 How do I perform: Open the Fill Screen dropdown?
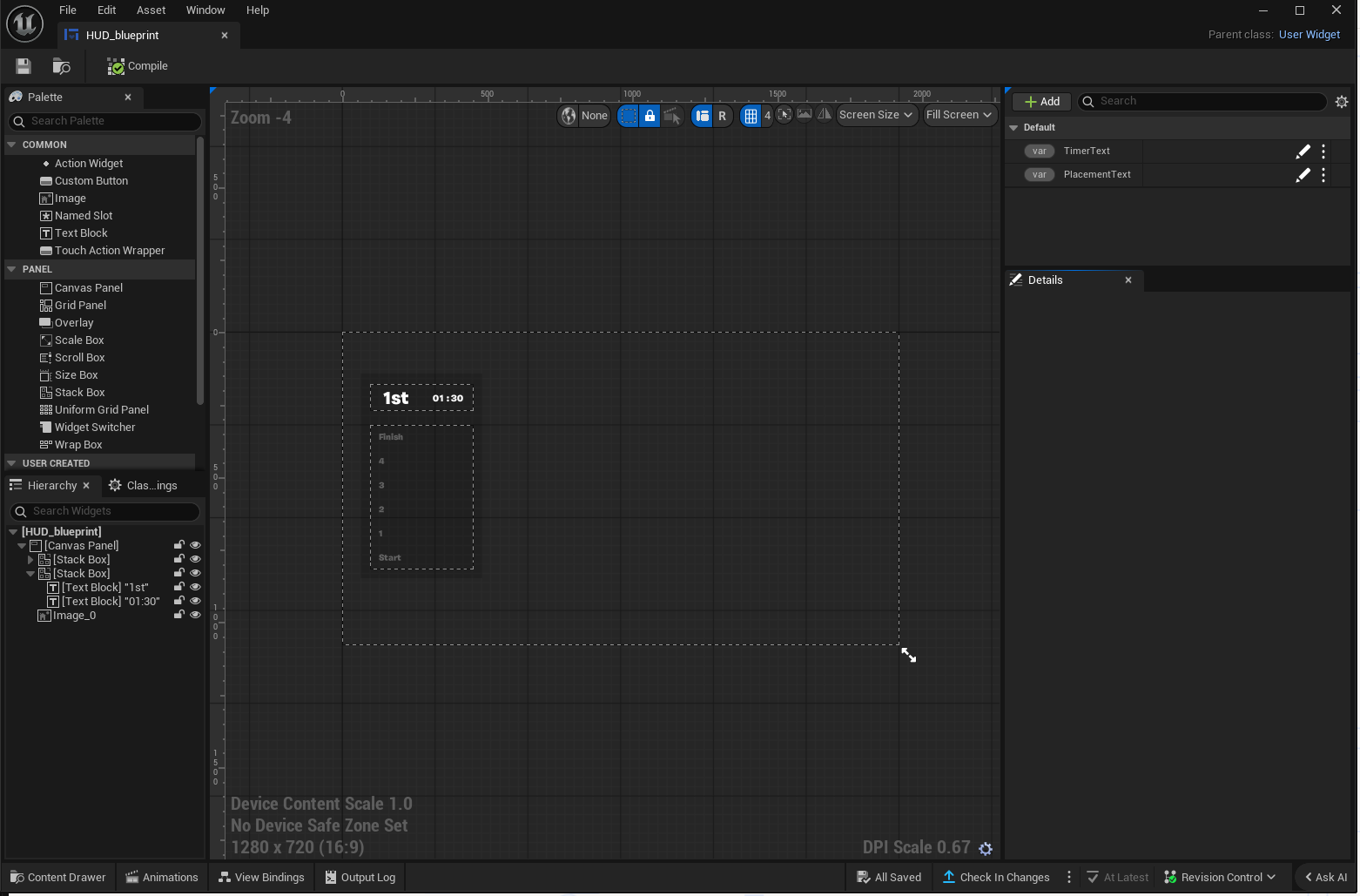[959, 114]
